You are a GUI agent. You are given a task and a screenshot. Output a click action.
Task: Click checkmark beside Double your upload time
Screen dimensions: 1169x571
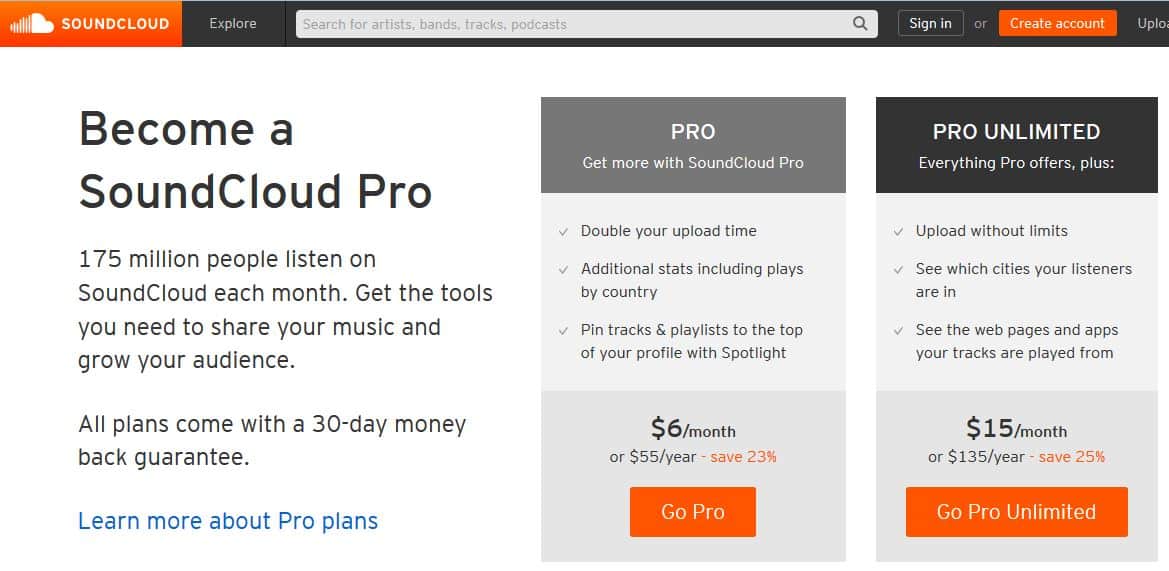point(564,232)
